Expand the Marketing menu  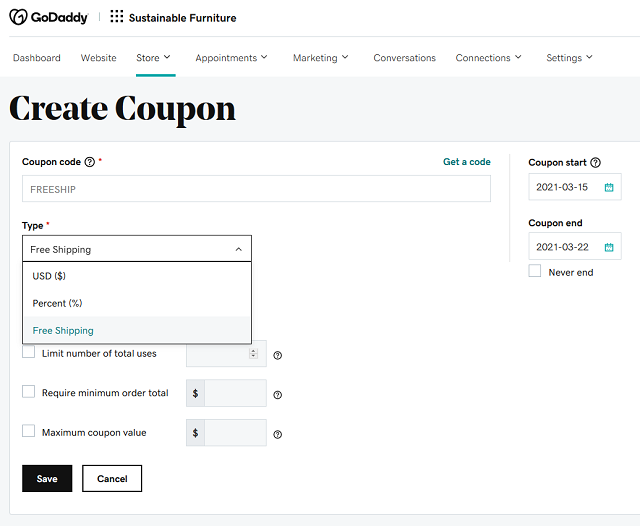(x=320, y=58)
